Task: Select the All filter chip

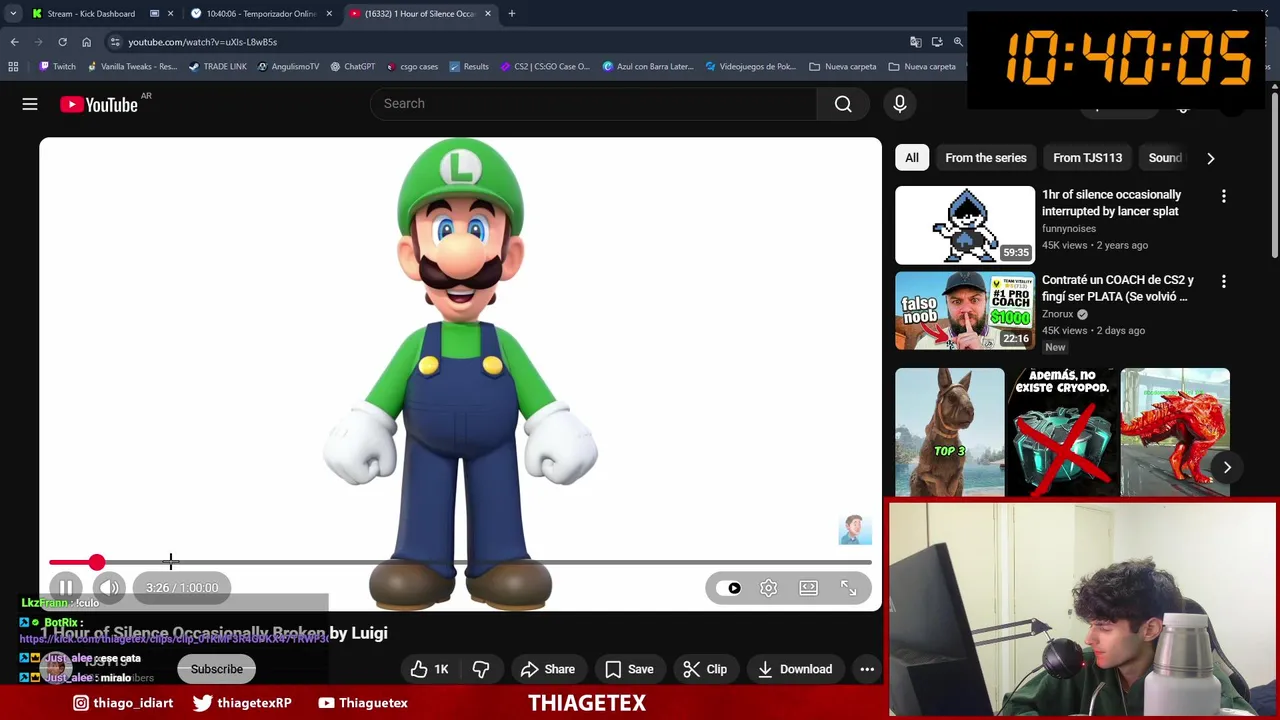Action: click(x=912, y=158)
